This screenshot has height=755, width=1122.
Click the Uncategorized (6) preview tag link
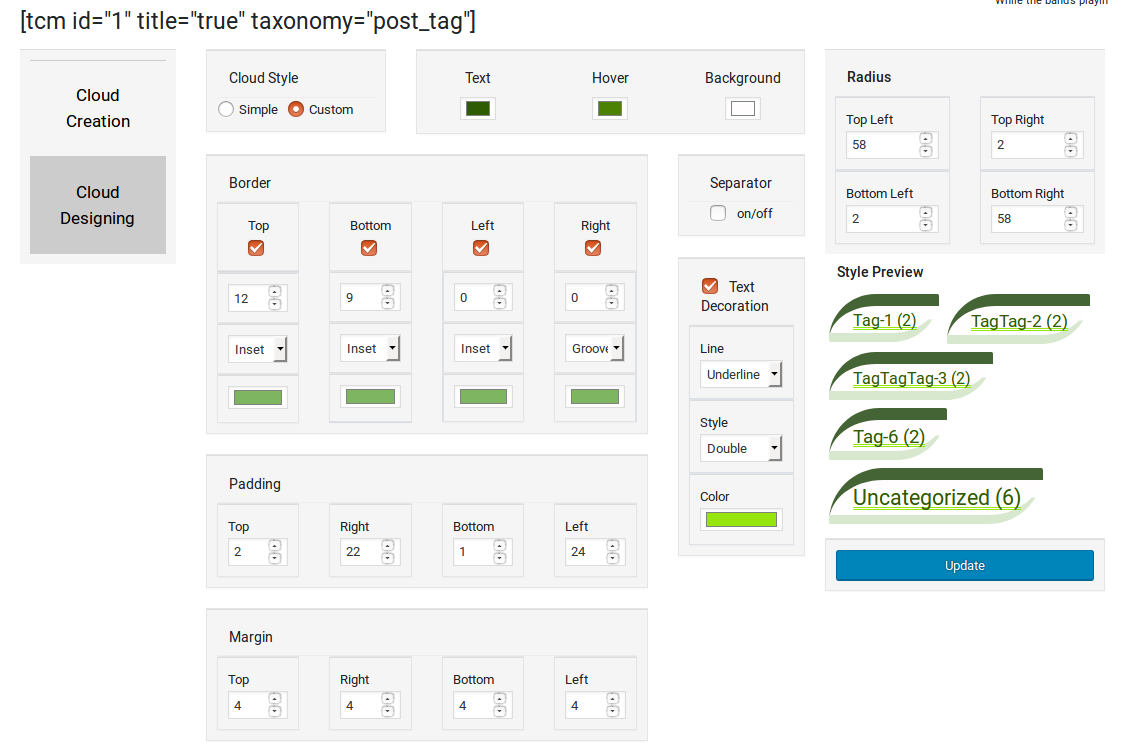[x=937, y=497]
